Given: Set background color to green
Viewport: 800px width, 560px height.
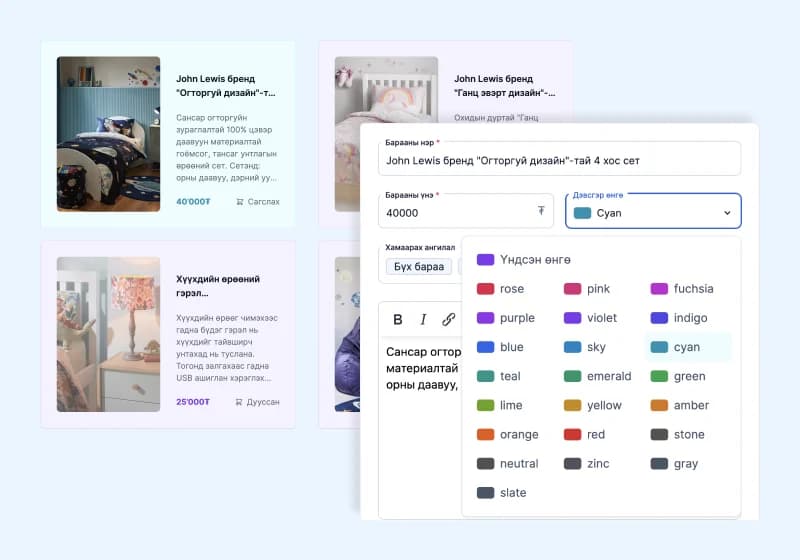Looking at the screenshot, I should point(678,376).
